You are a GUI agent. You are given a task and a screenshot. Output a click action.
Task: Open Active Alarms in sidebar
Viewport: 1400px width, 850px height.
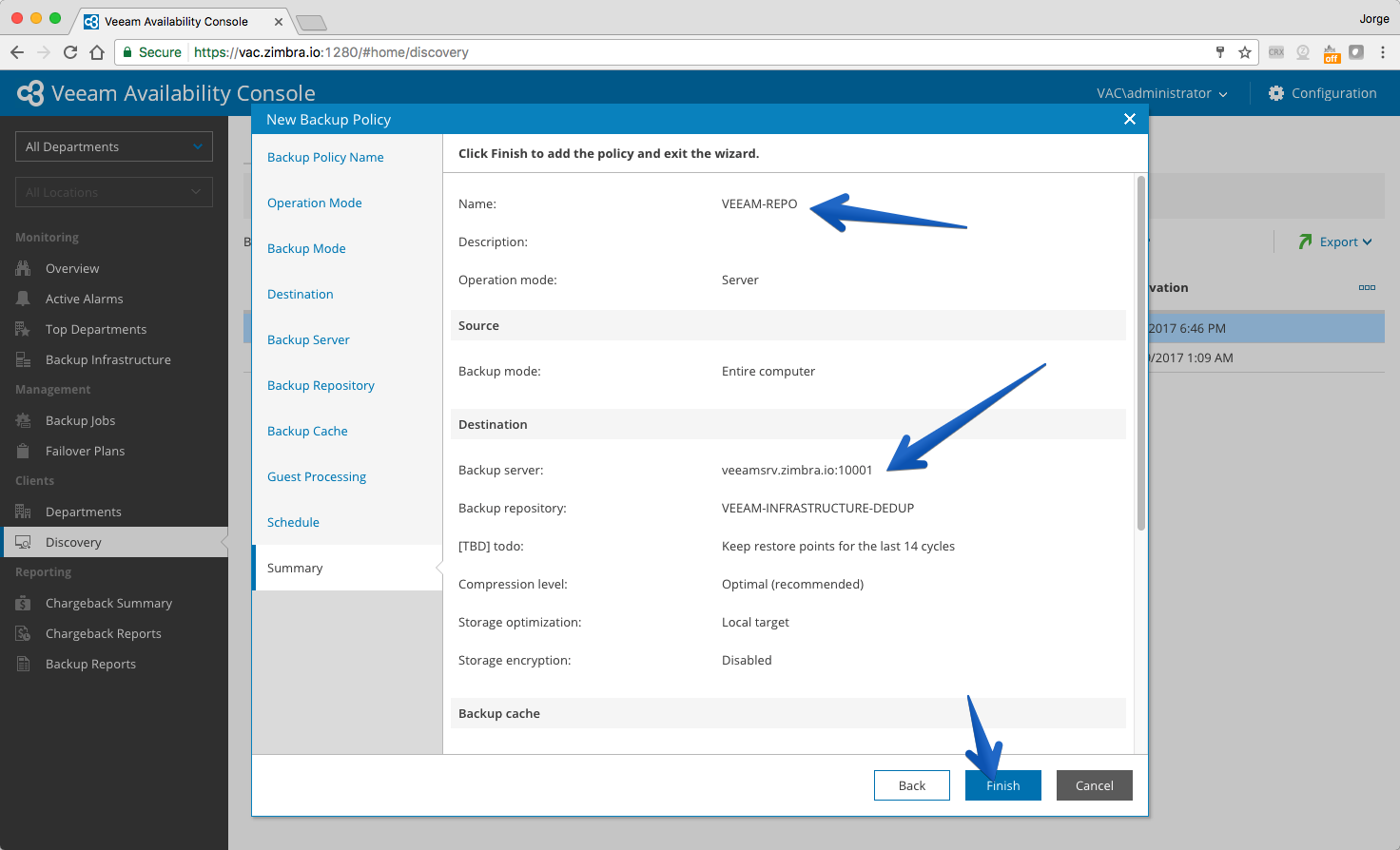coord(85,299)
